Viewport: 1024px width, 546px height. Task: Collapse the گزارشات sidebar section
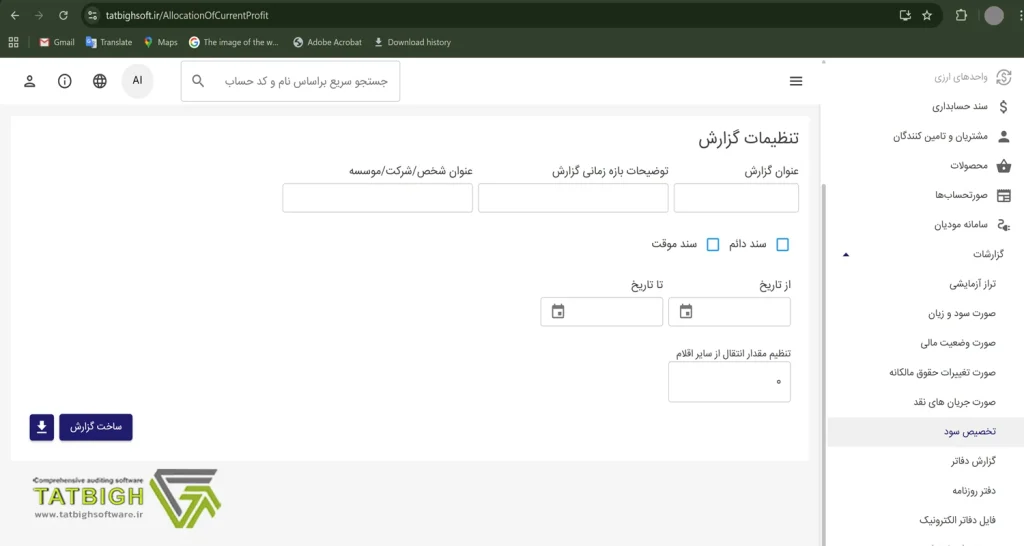click(x=846, y=255)
